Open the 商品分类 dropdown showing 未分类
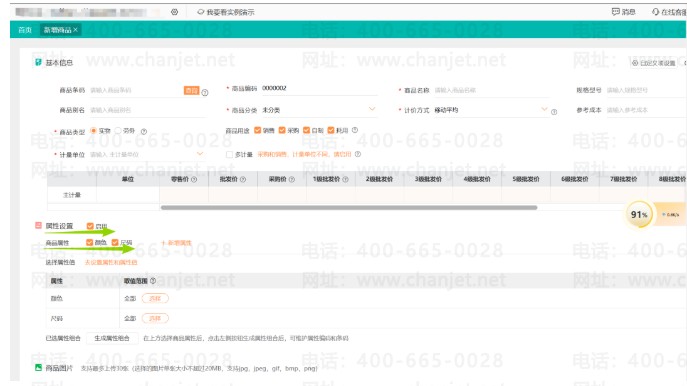687x386 pixels. [319, 110]
